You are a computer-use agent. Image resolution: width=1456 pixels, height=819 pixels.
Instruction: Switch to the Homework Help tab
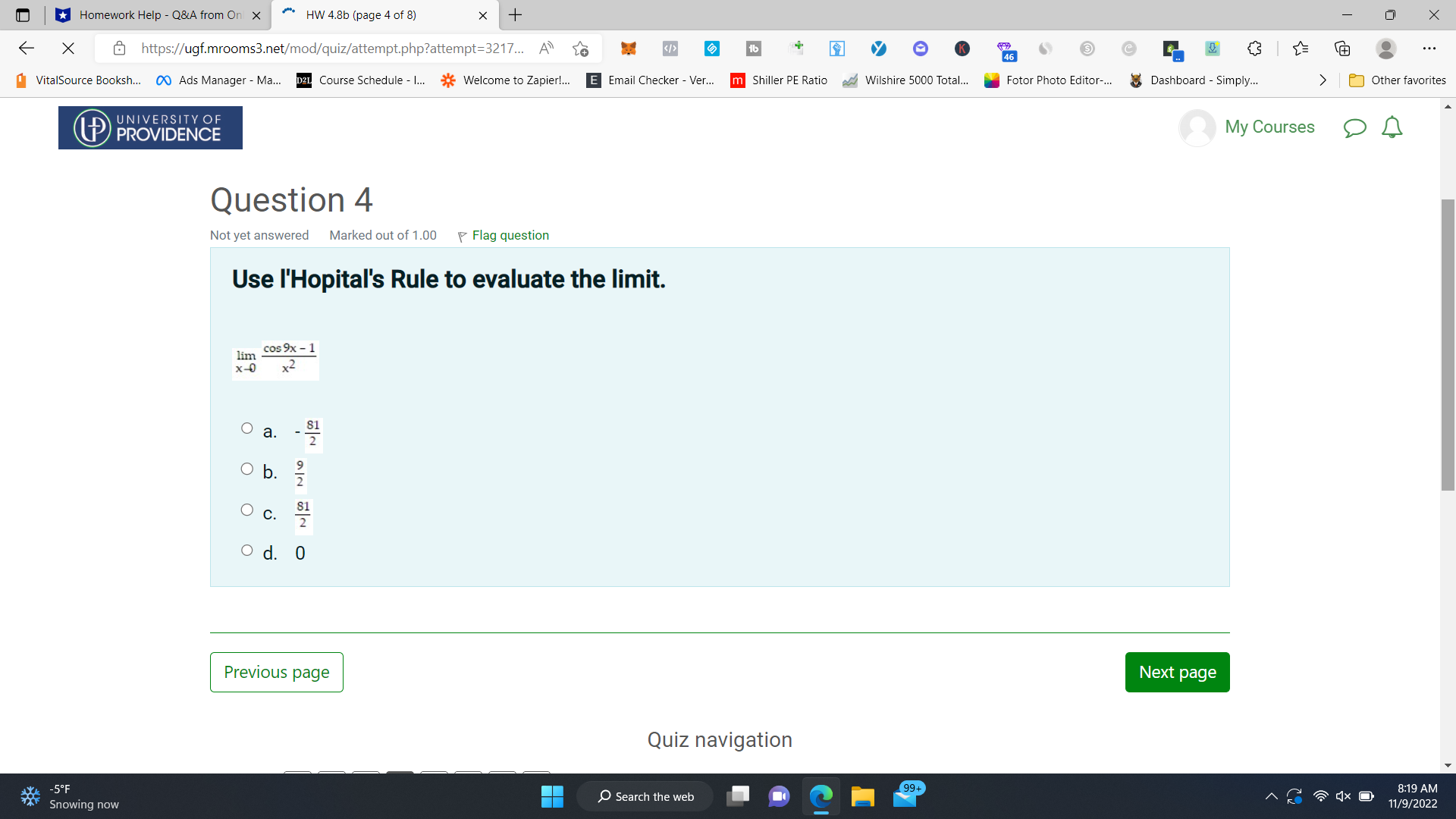(152, 14)
